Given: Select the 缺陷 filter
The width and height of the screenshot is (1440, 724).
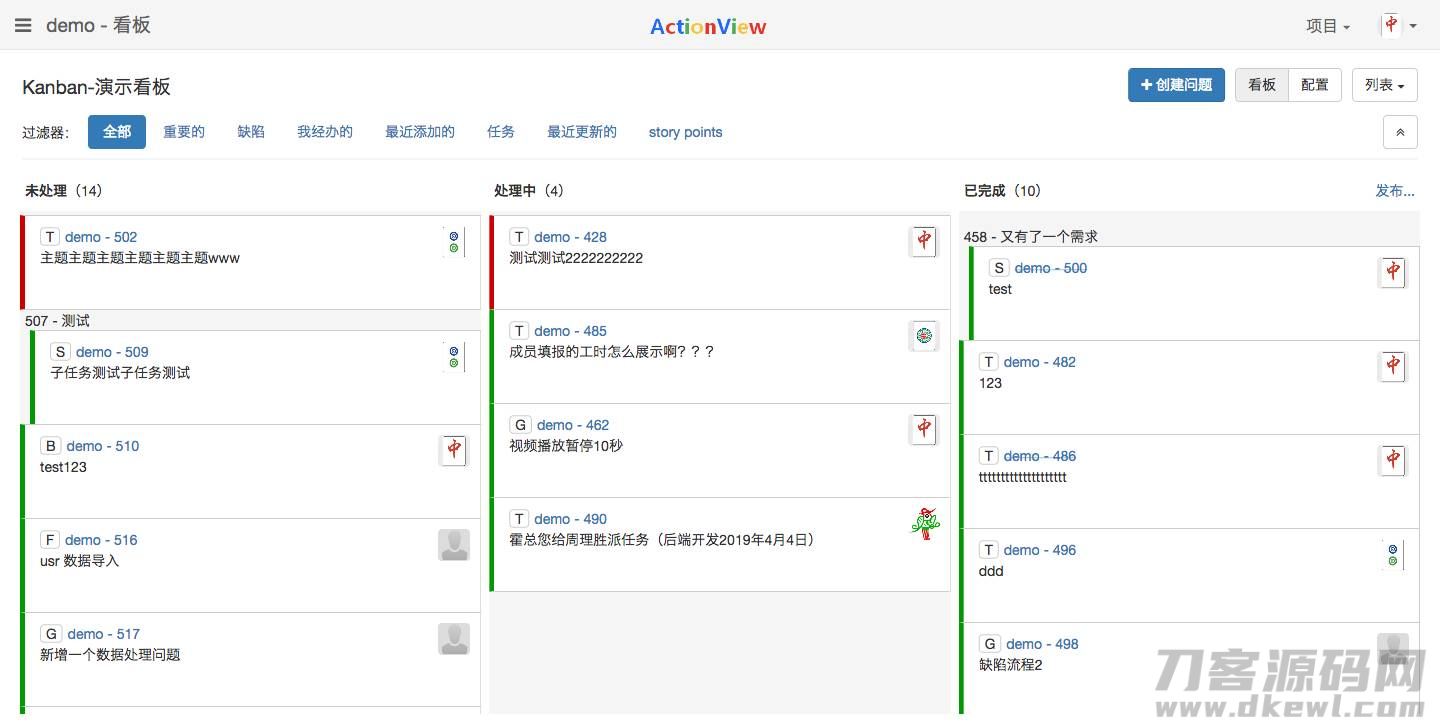Looking at the screenshot, I should pos(251,132).
